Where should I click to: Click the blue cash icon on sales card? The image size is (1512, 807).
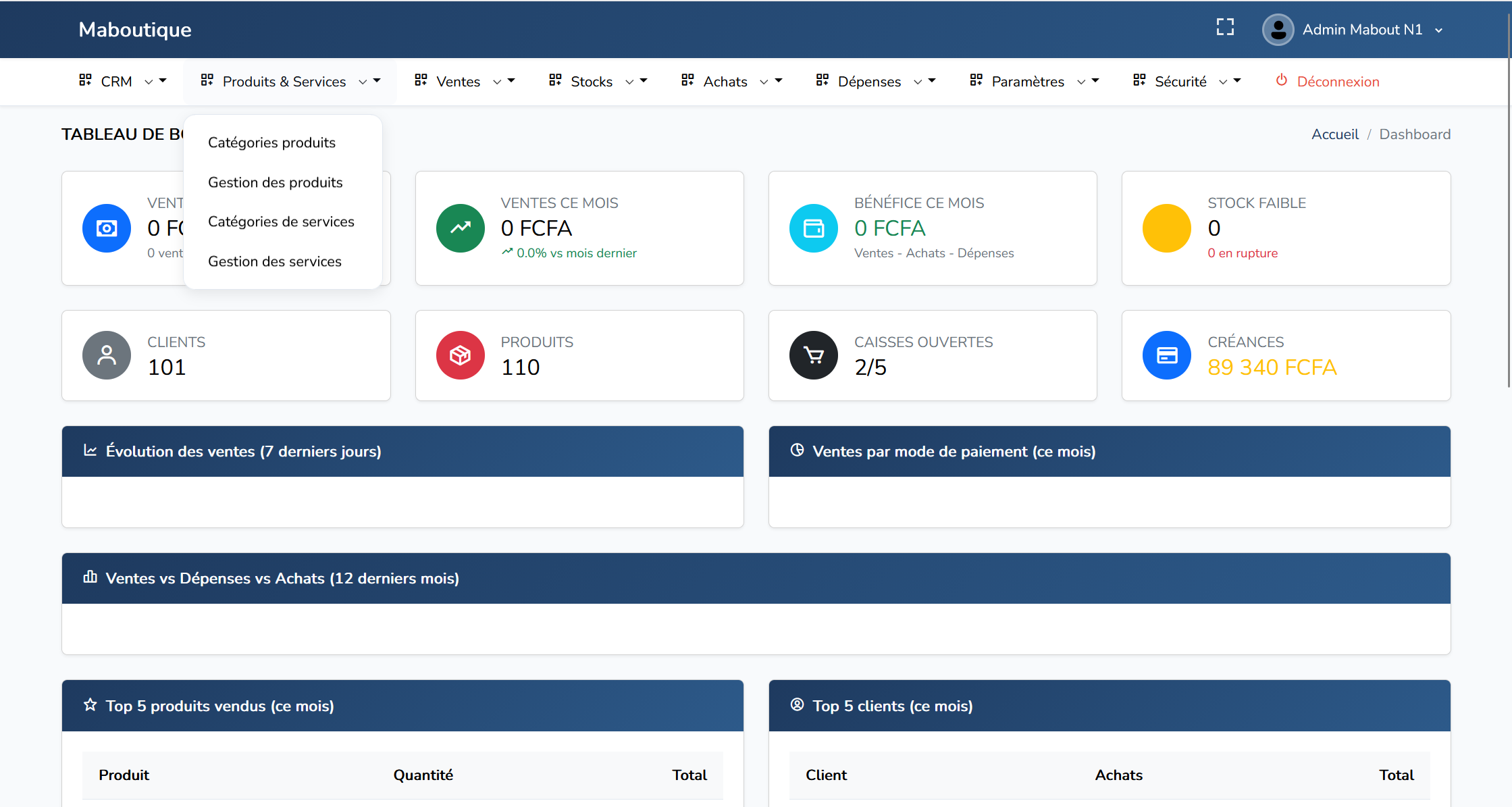(x=107, y=228)
